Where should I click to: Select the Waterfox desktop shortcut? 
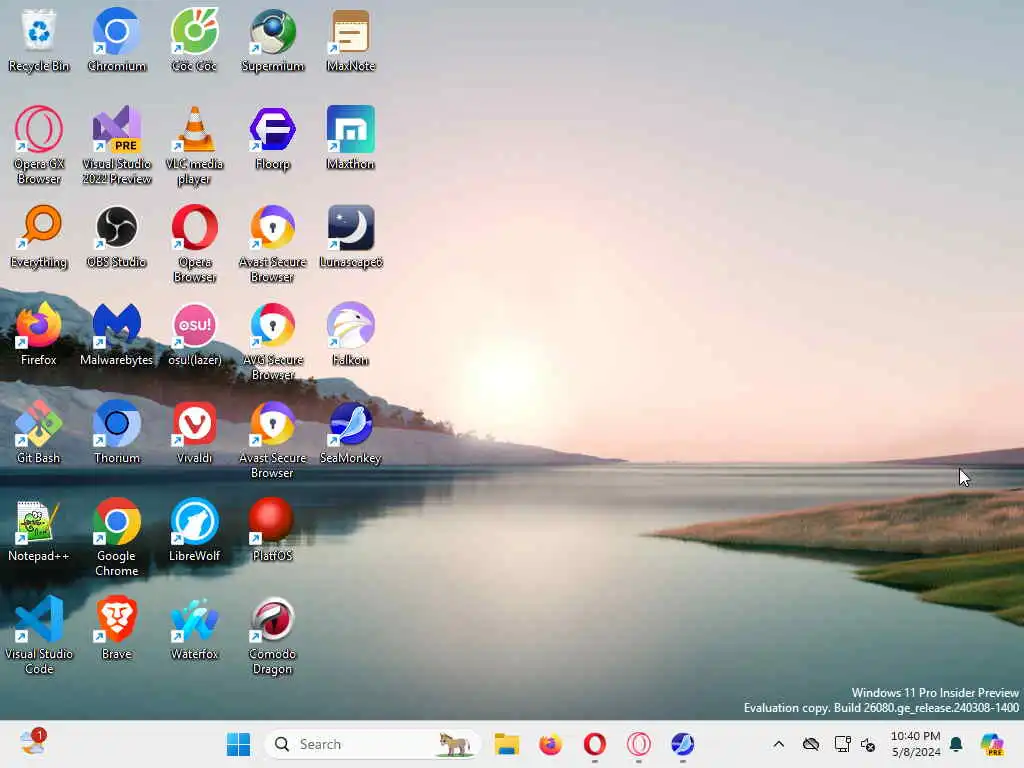(195, 628)
